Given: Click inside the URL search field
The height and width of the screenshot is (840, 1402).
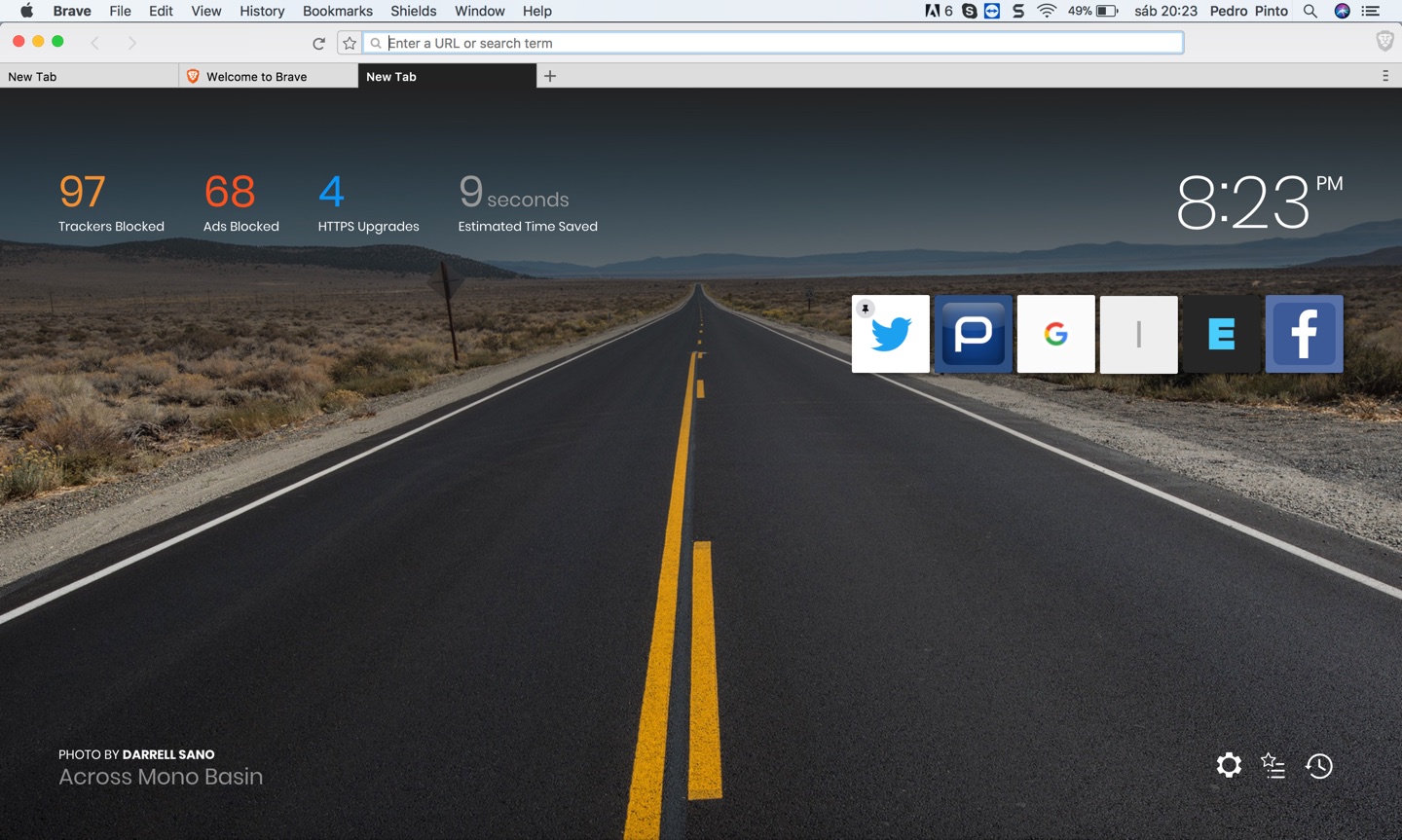Looking at the screenshot, I should click(682, 42).
